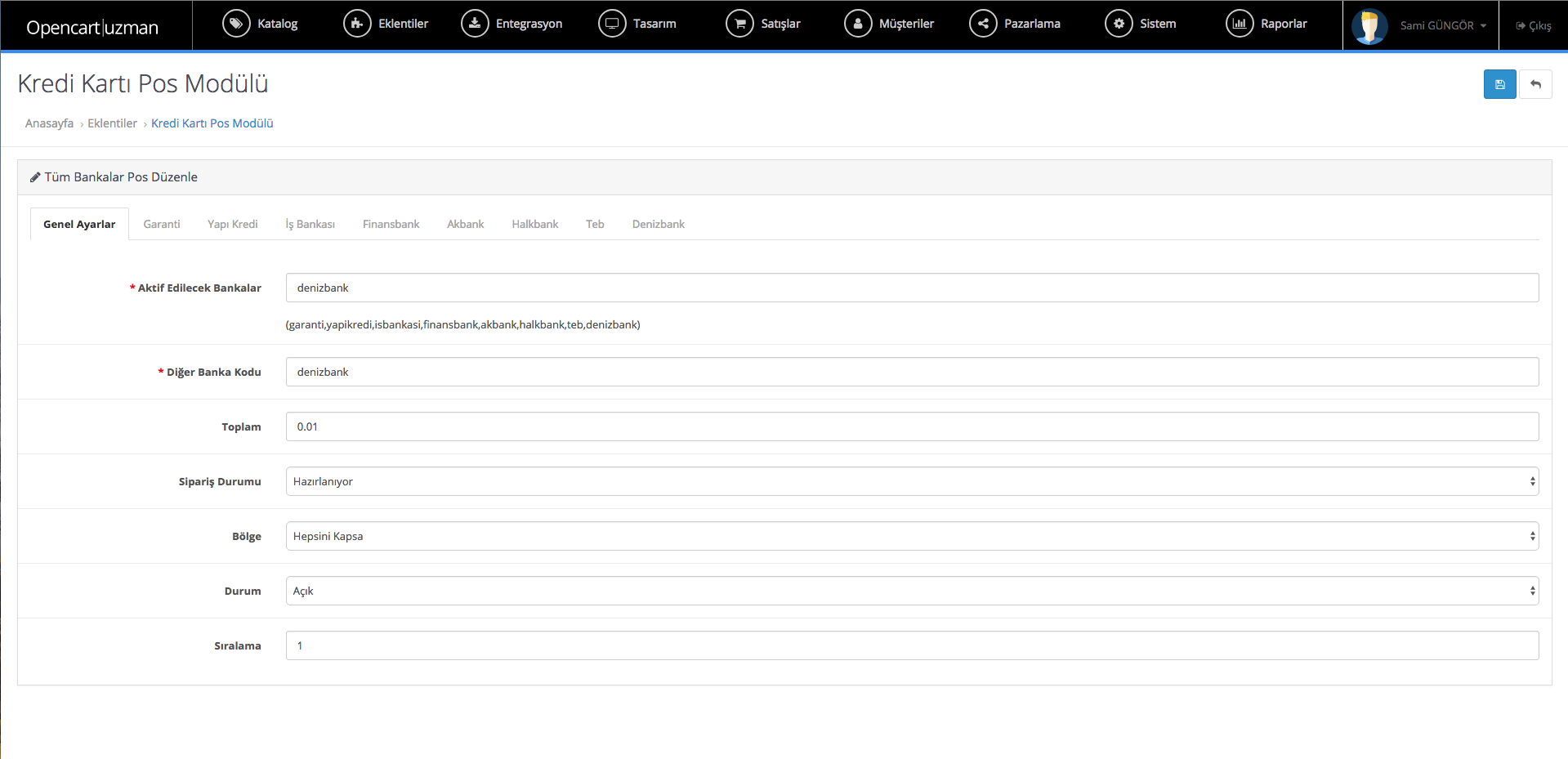1568x759 pixels.
Task: Click the Eklentiler puzzle icon
Action: [357, 24]
